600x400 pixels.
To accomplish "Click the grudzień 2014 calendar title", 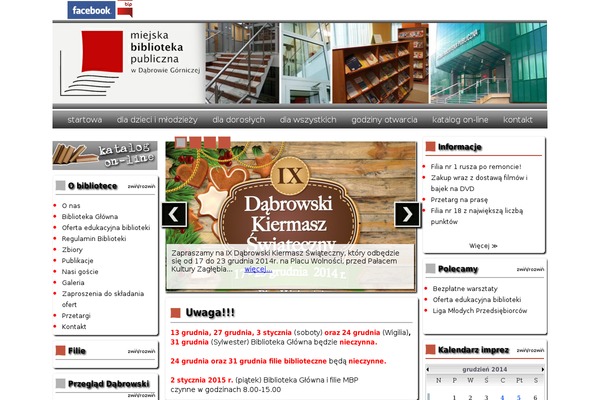I will [485, 369].
